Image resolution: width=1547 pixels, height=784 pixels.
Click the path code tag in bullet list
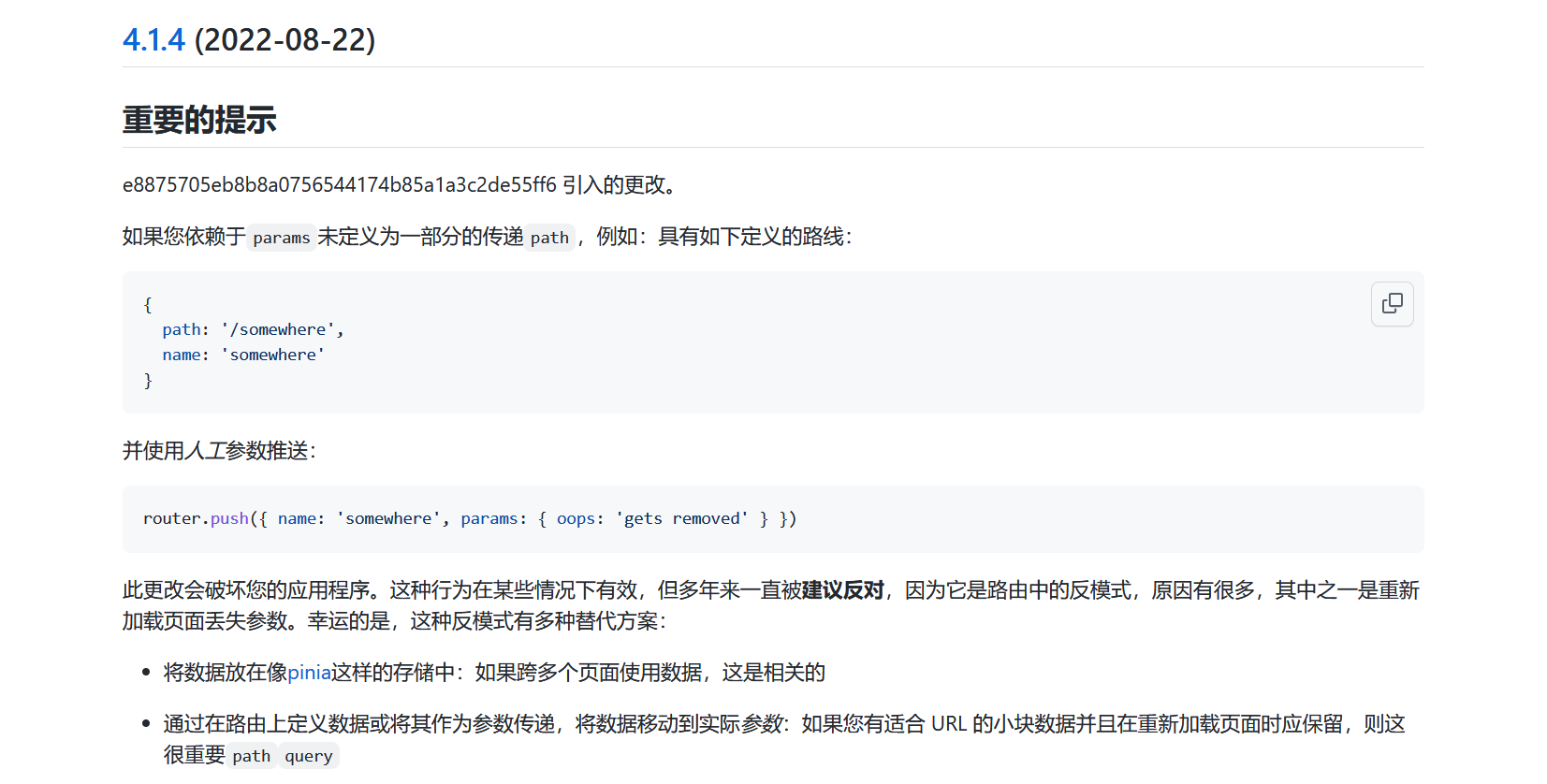pyautogui.click(x=251, y=756)
